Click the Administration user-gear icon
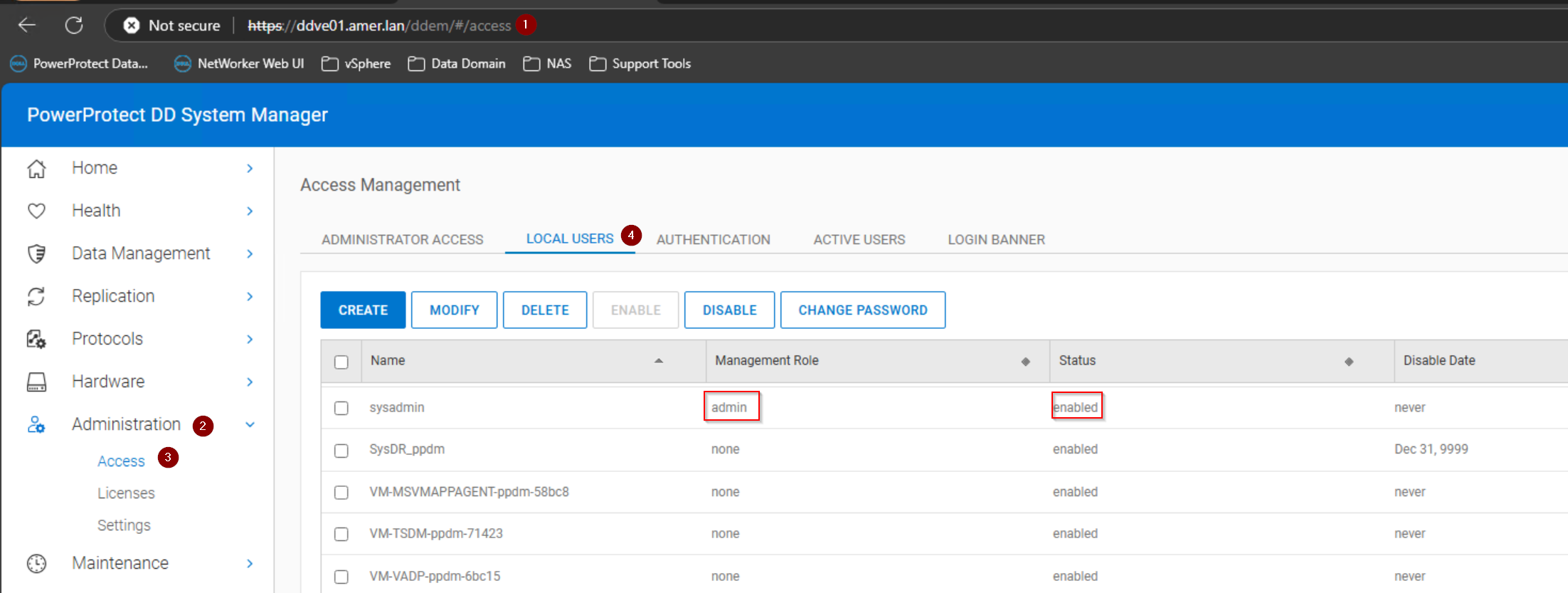The image size is (1568, 593). point(36,424)
